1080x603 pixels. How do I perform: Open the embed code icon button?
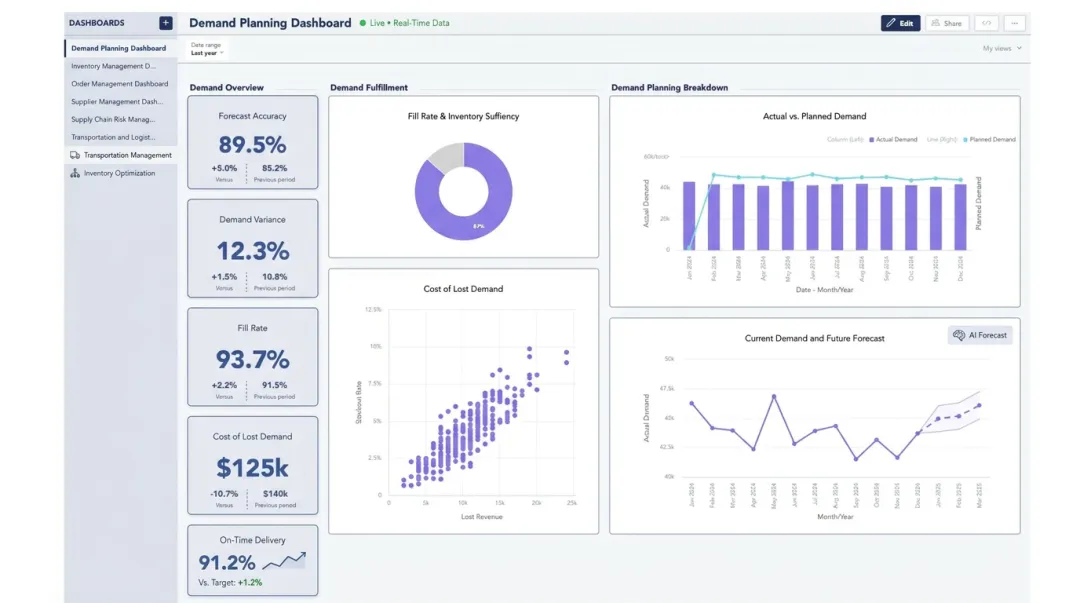pos(986,23)
